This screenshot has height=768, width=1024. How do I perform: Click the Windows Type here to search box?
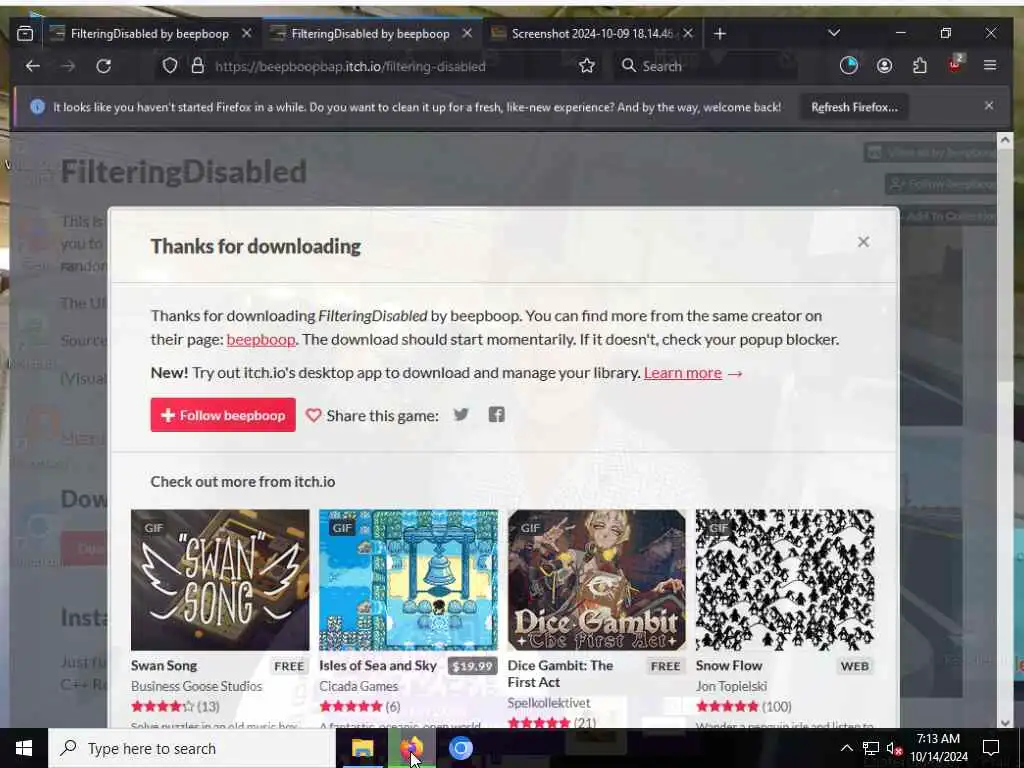tap(192, 748)
